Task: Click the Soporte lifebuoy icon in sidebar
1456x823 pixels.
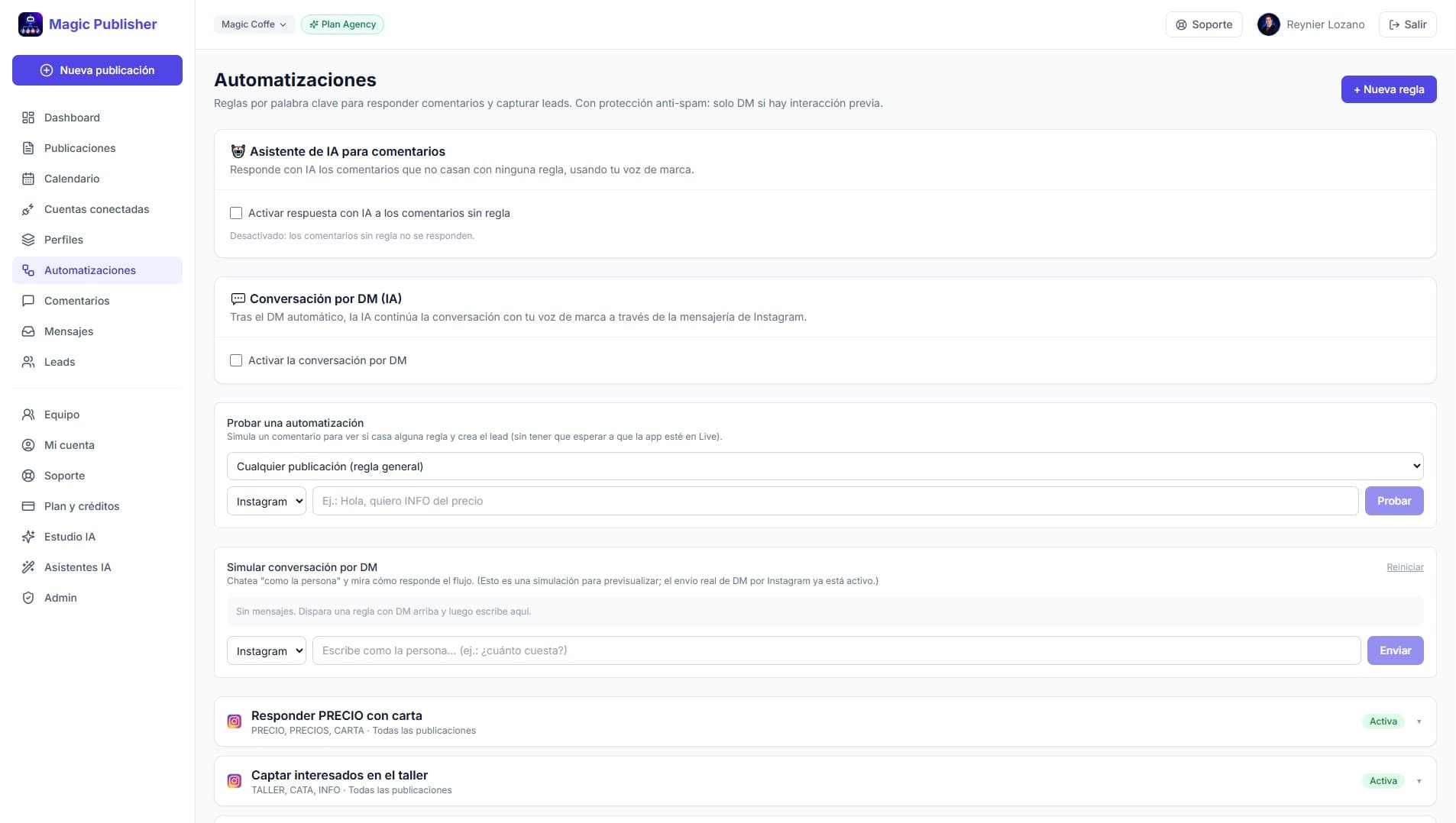Action: [x=28, y=476]
